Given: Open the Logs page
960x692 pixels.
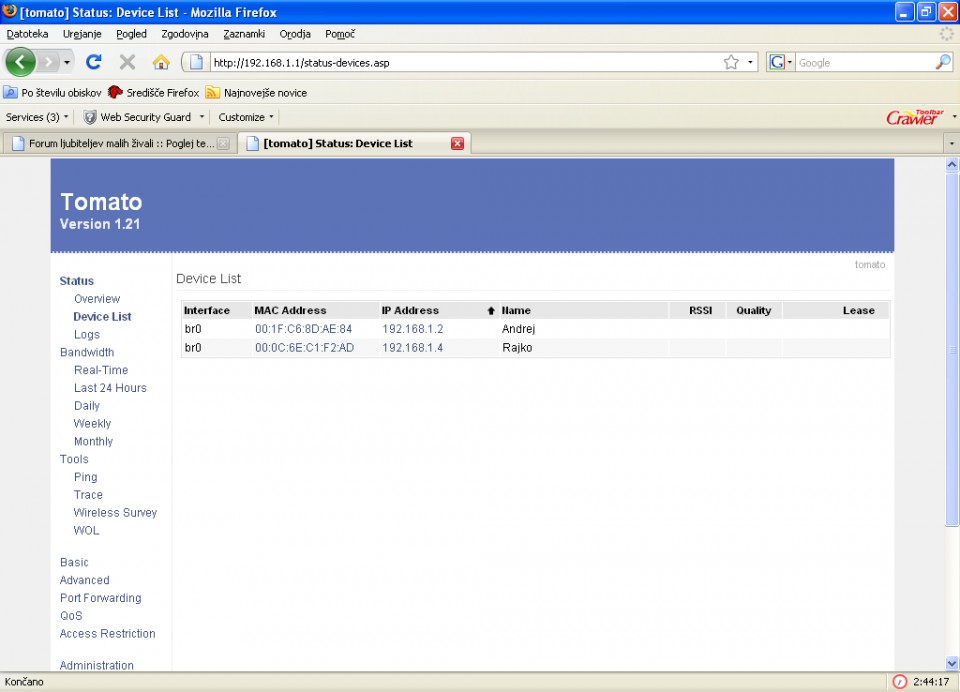Looking at the screenshot, I should (x=86, y=334).
